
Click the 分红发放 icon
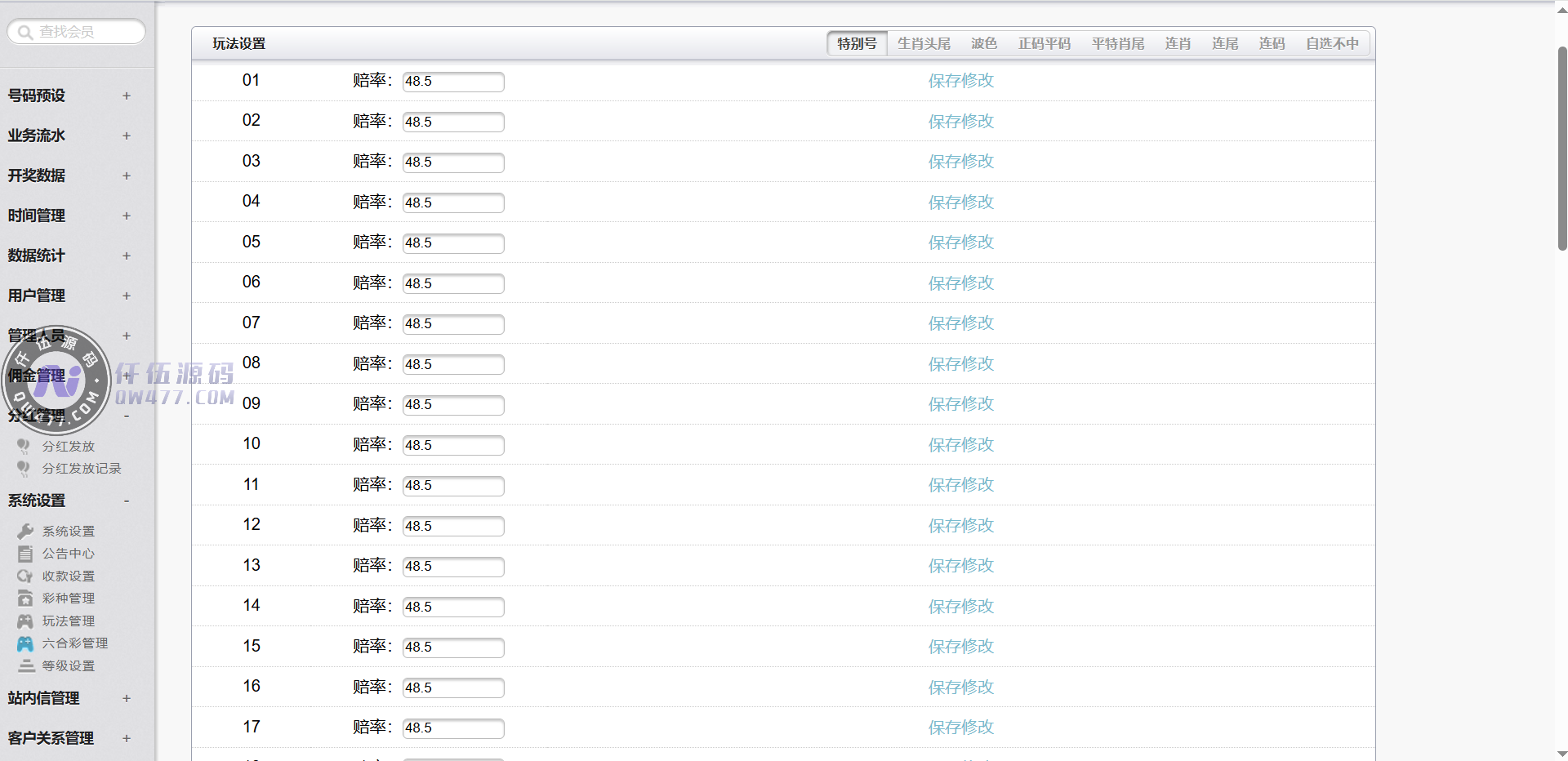(24, 447)
